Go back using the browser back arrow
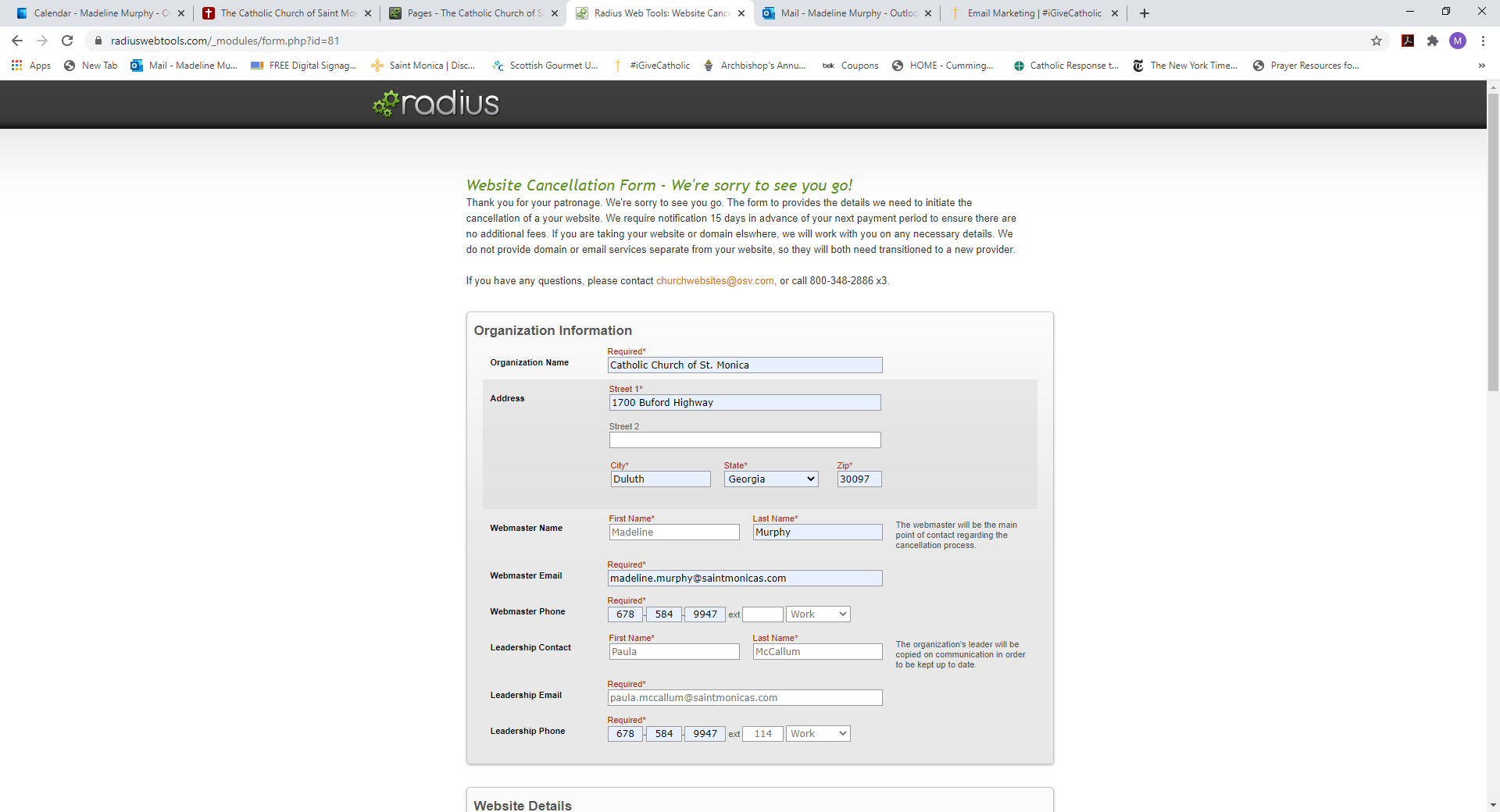1500x812 pixels. [x=17, y=41]
